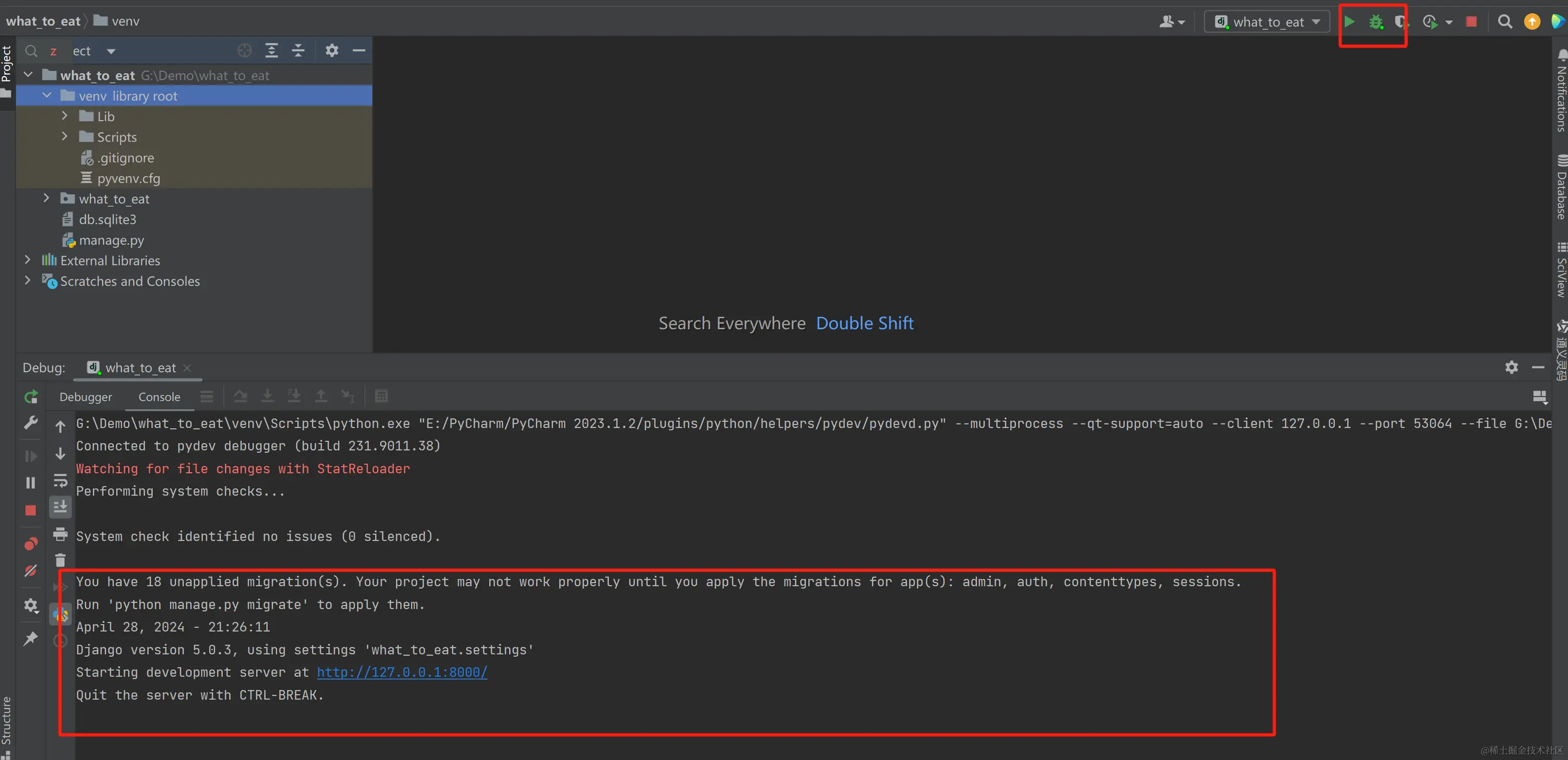Open the what_to_eat run configuration dropdown
The width and height of the screenshot is (1568, 760).
pyautogui.click(x=1267, y=22)
